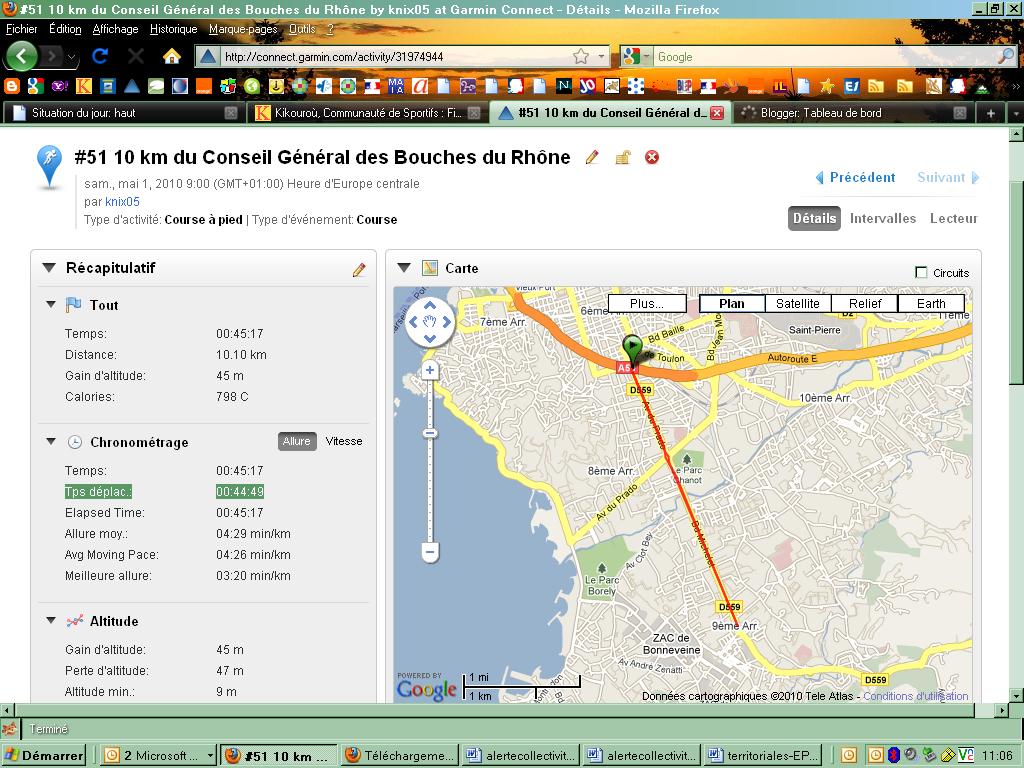Image resolution: width=1024 pixels, height=768 pixels.
Task: Click the Détails button
Action: tap(814, 219)
